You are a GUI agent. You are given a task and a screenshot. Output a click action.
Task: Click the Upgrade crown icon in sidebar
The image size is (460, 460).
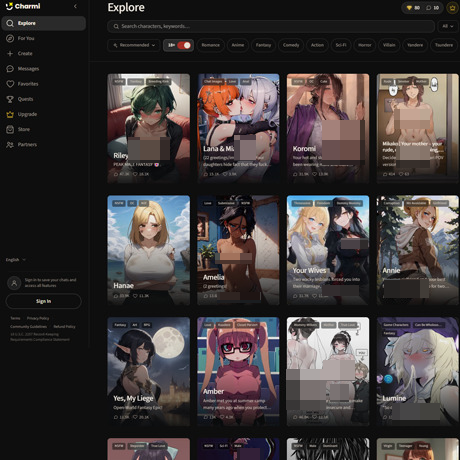click(x=10, y=114)
